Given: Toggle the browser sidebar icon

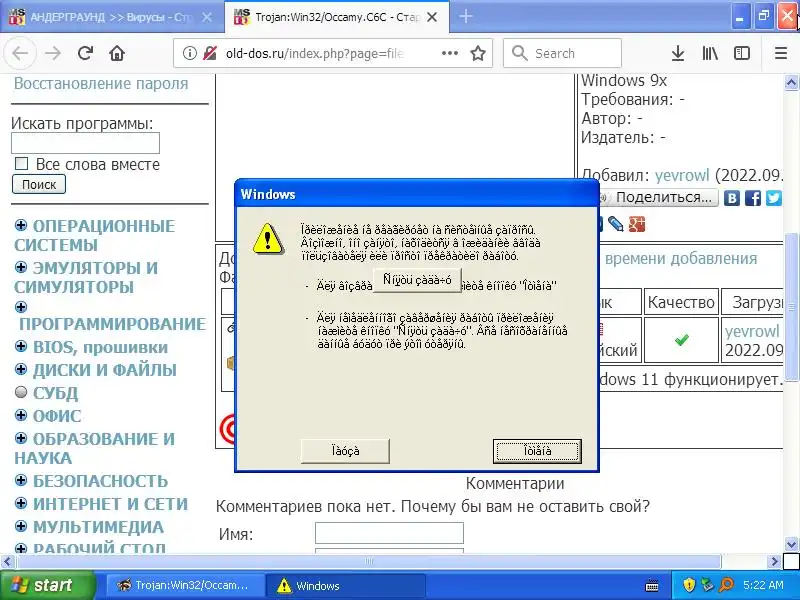Looking at the screenshot, I should (741, 53).
